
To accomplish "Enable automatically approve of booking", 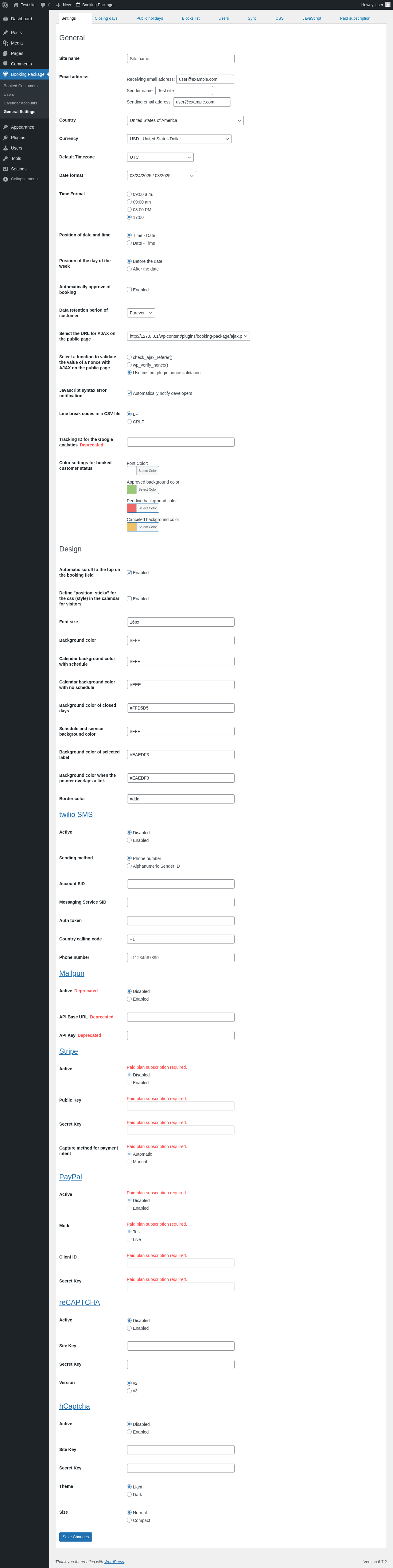I will pyautogui.click(x=129, y=290).
